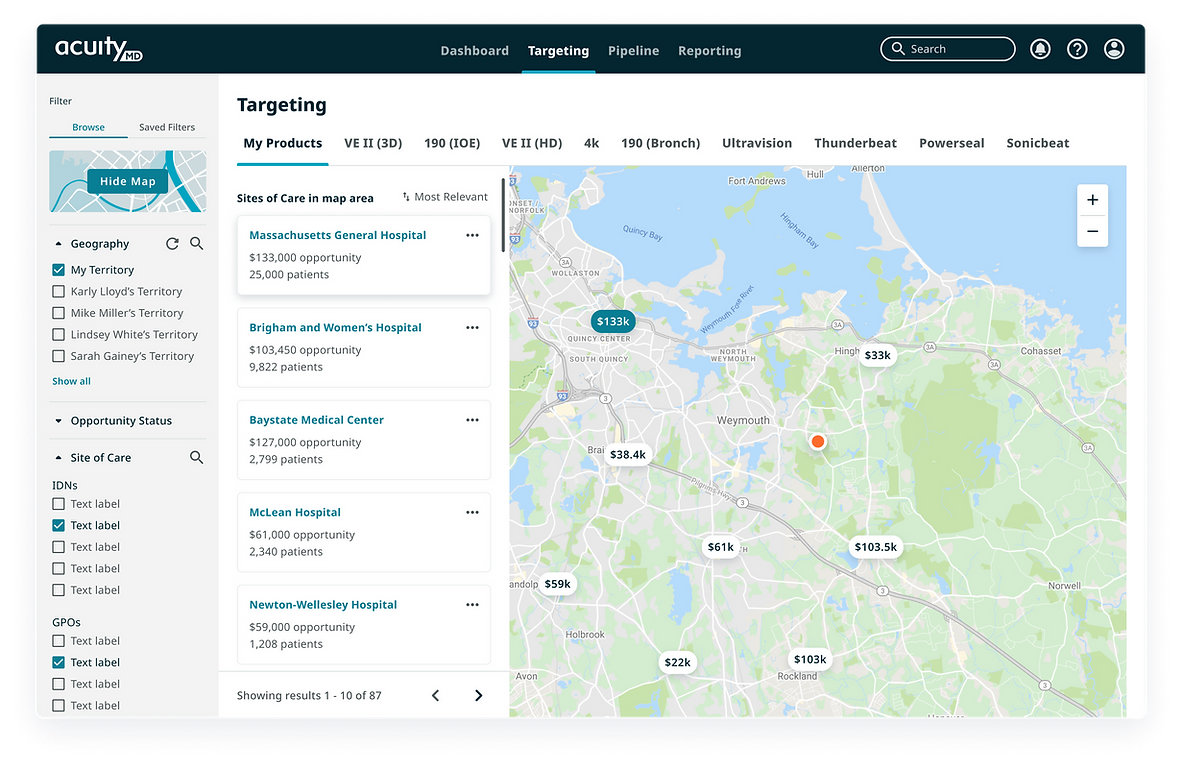This screenshot has height=765, width=1182.
Task: Click the Hide Map button
Action: tap(127, 181)
